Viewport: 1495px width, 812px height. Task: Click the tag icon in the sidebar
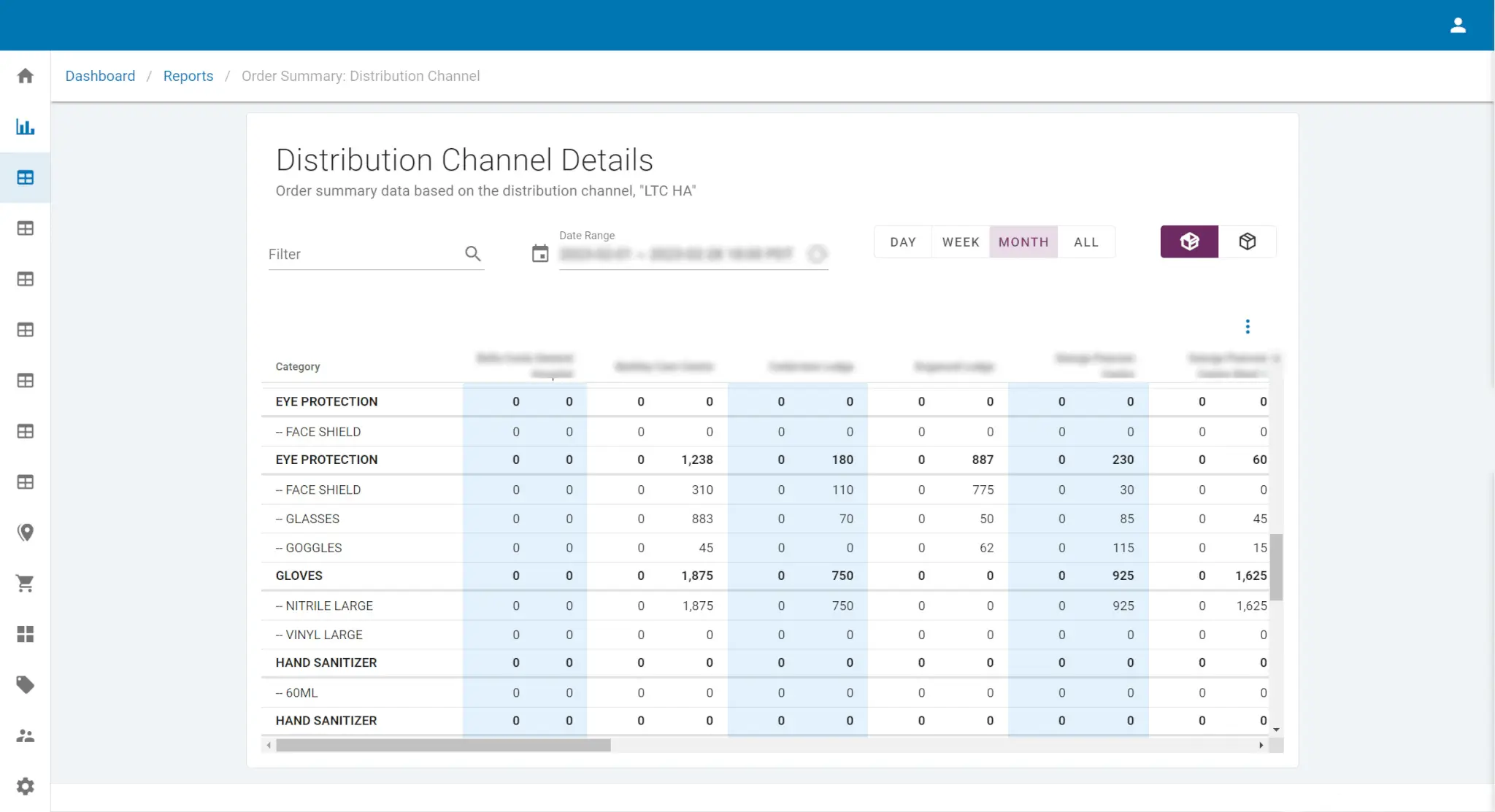point(25,685)
